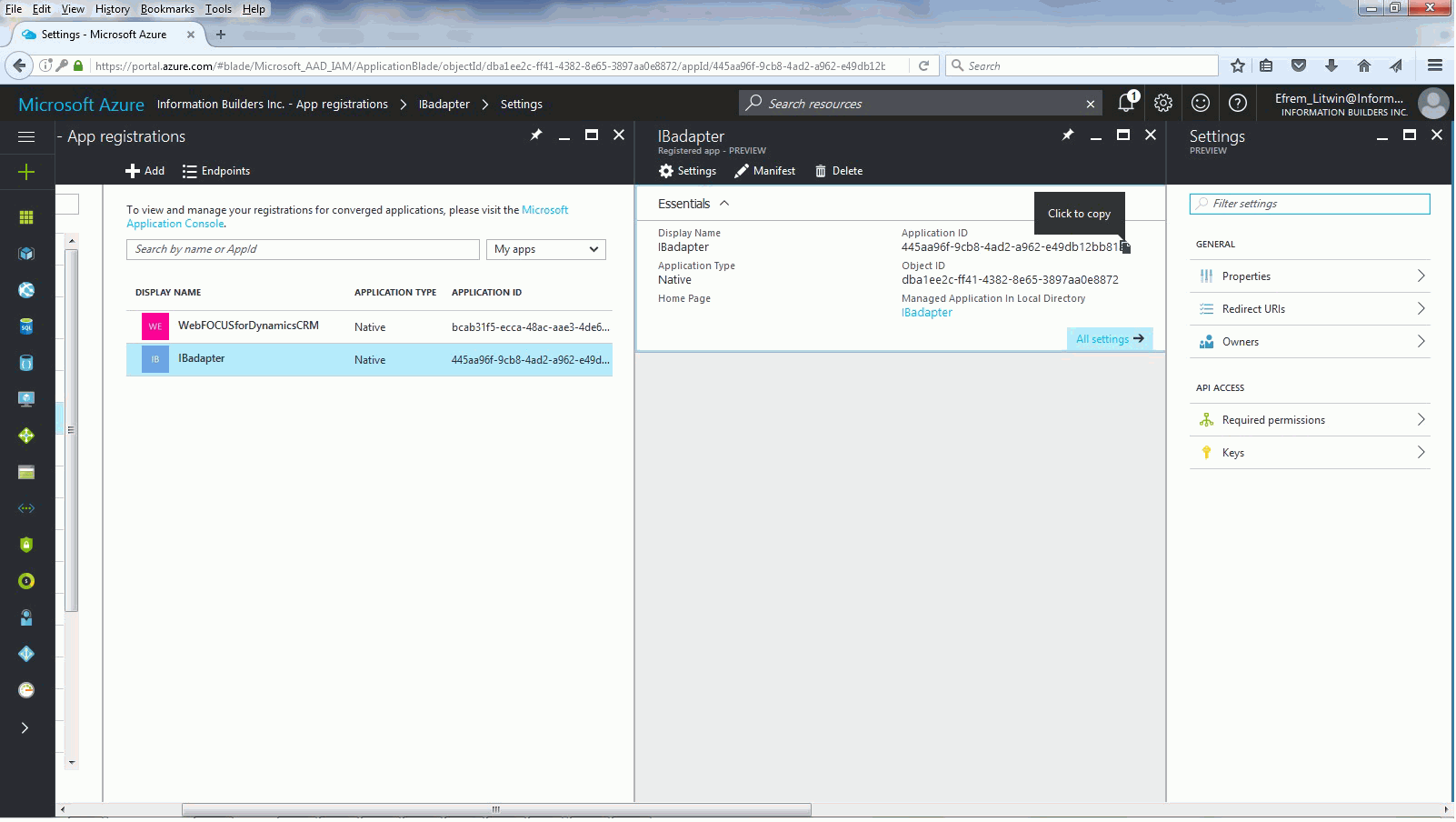Open the Firefox View menu

[73, 9]
